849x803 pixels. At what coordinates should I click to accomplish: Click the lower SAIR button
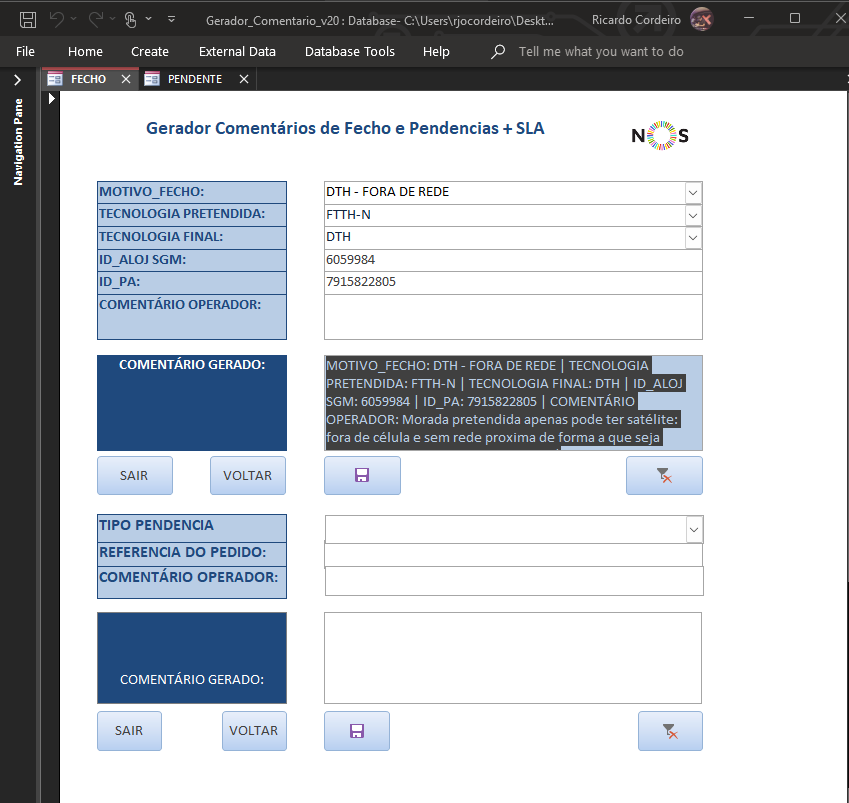tap(129, 731)
